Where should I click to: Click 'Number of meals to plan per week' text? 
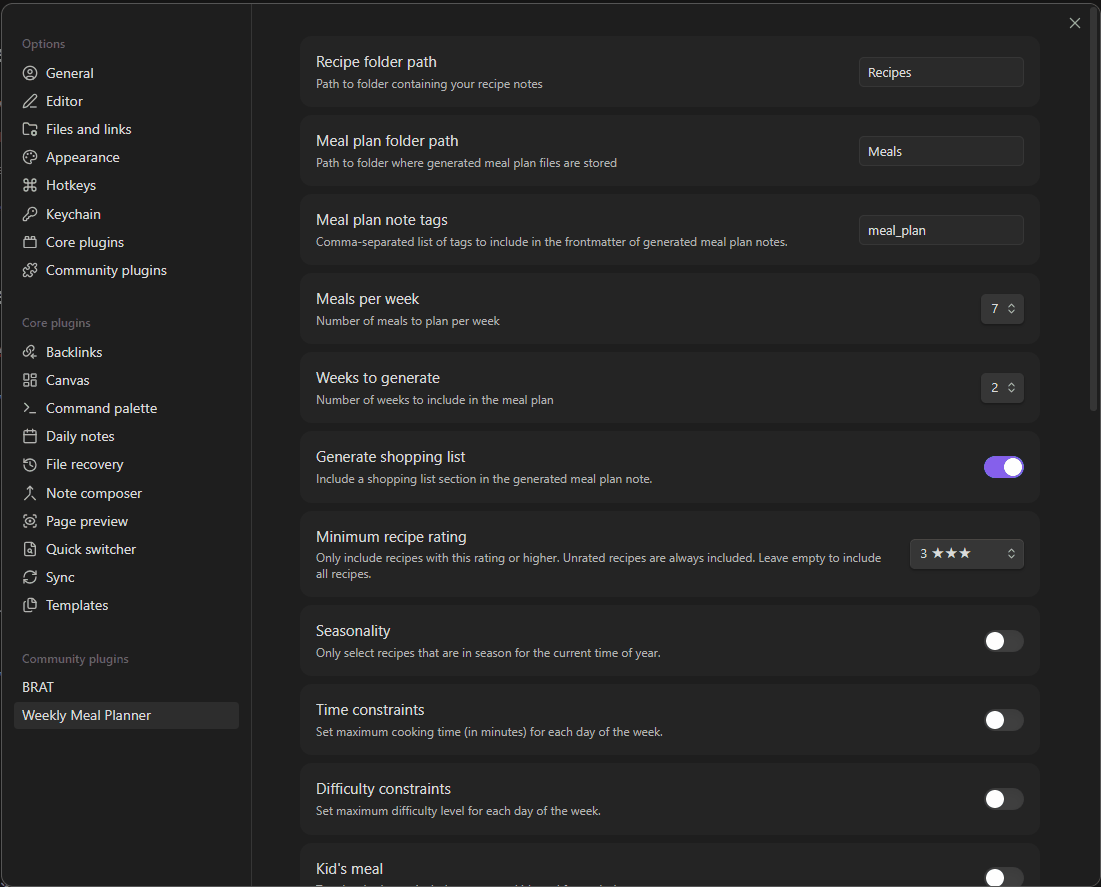click(407, 321)
